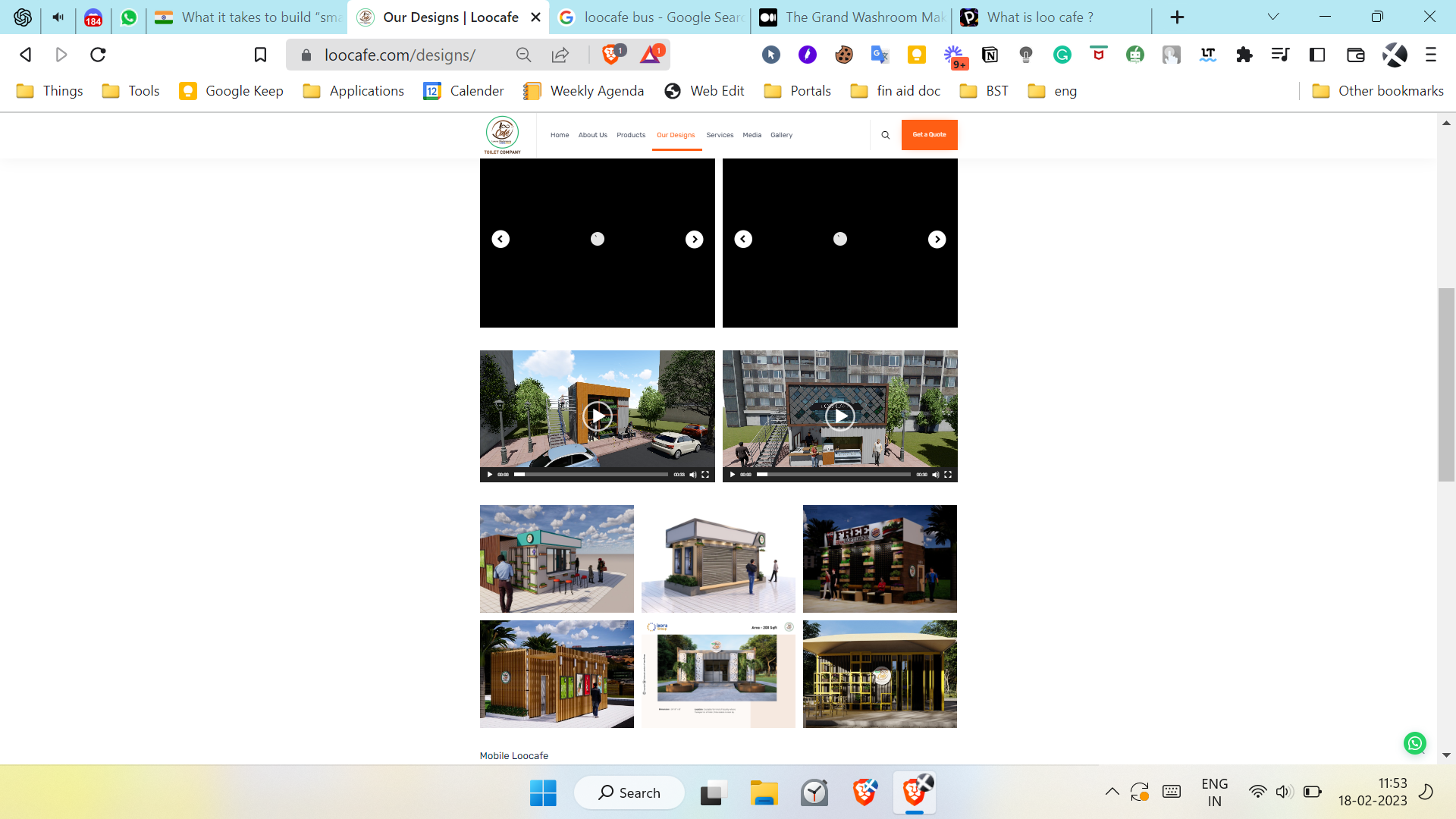The image size is (1456, 819).
Task: Open the Products menu item
Action: (x=631, y=135)
